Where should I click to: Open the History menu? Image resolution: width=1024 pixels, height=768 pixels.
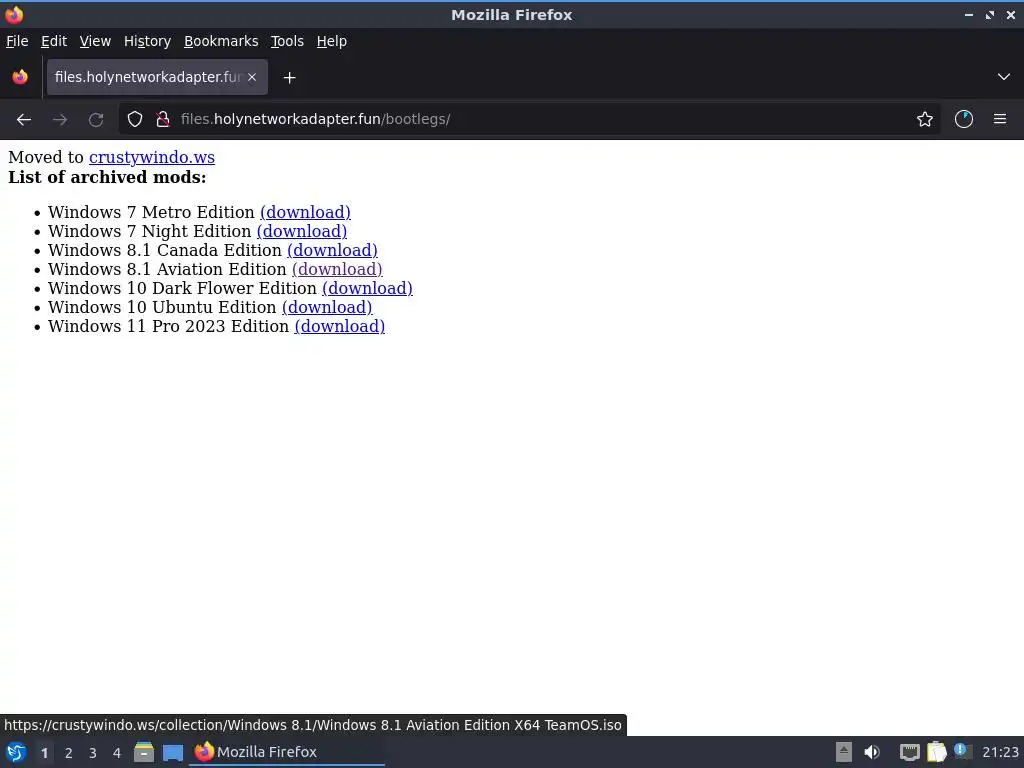pos(148,41)
